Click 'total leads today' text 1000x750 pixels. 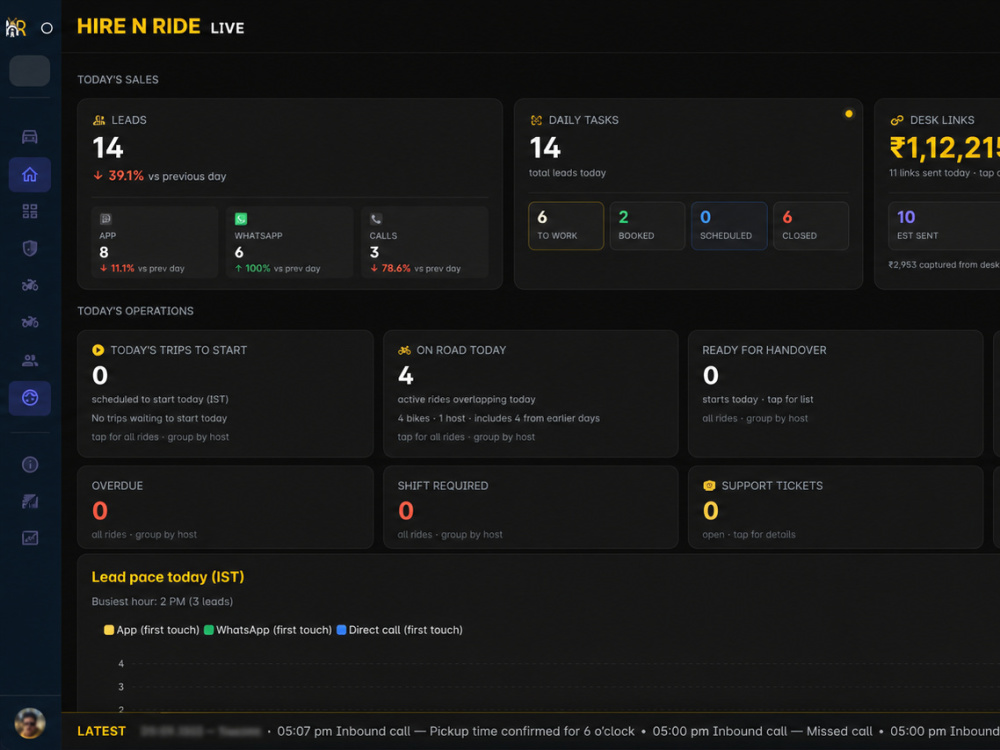pos(568,173)
